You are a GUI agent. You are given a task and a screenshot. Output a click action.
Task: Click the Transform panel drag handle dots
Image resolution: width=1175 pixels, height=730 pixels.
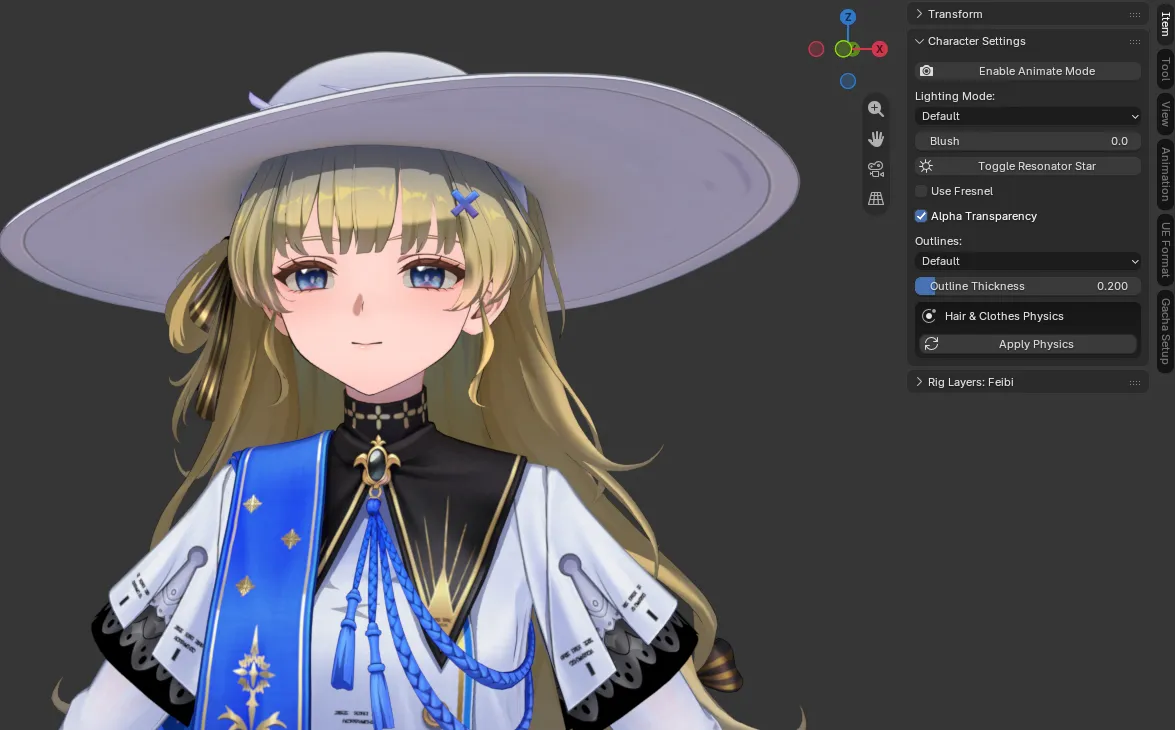coord(1135,14)
